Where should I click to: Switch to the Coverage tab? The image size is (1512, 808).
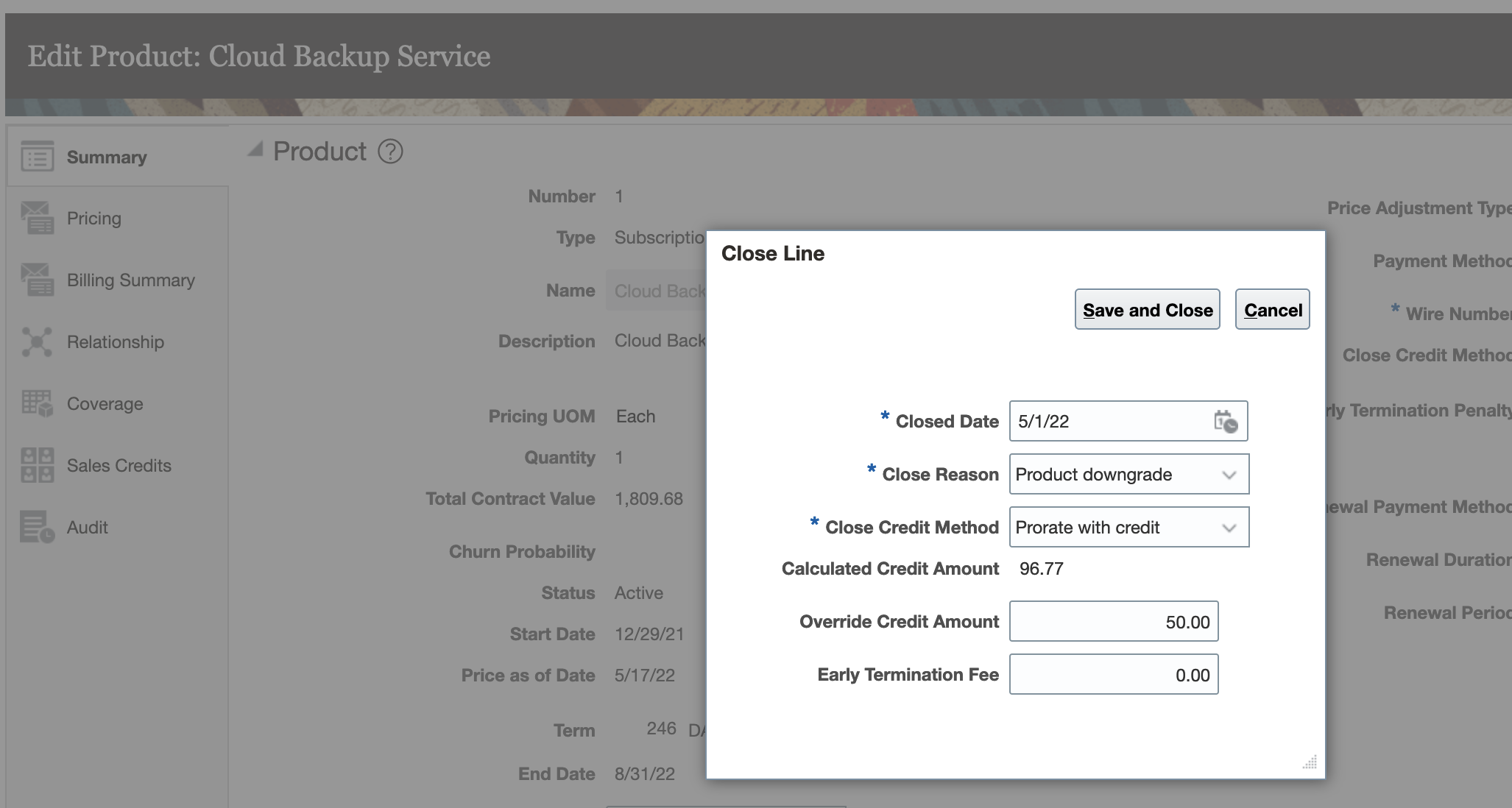[x=105, y=404]
